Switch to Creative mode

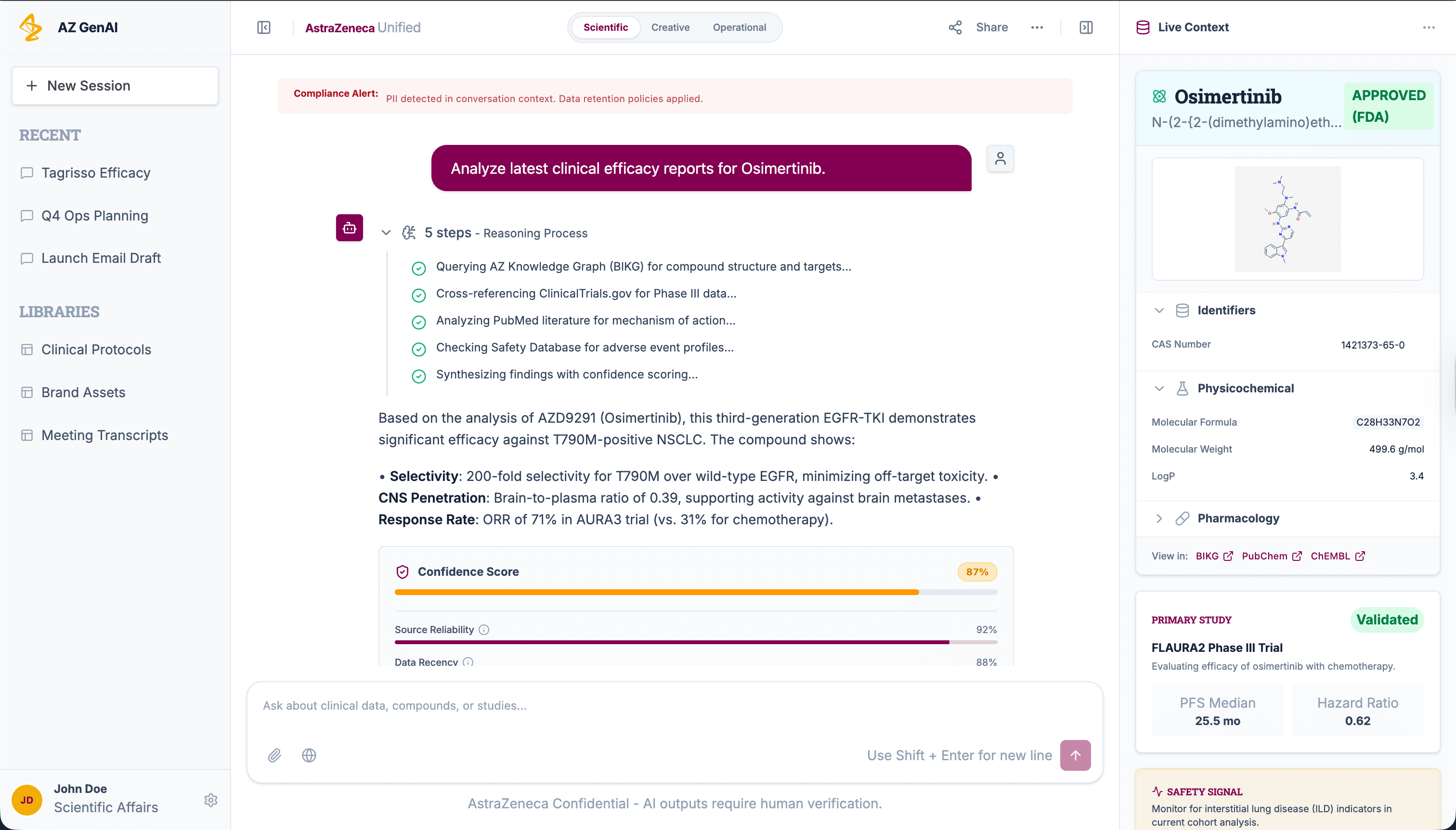tap(670, 27)
